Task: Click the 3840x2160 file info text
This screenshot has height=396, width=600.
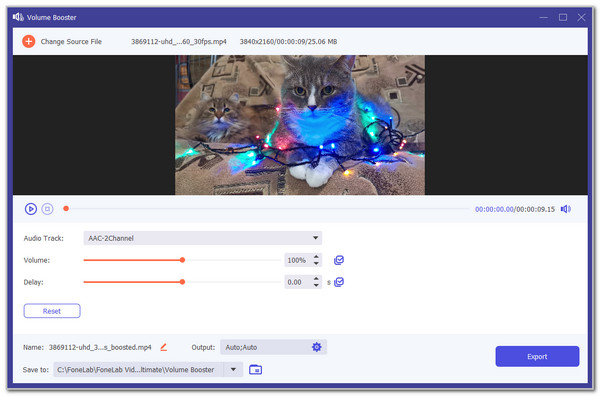Action: click(288, 41)
